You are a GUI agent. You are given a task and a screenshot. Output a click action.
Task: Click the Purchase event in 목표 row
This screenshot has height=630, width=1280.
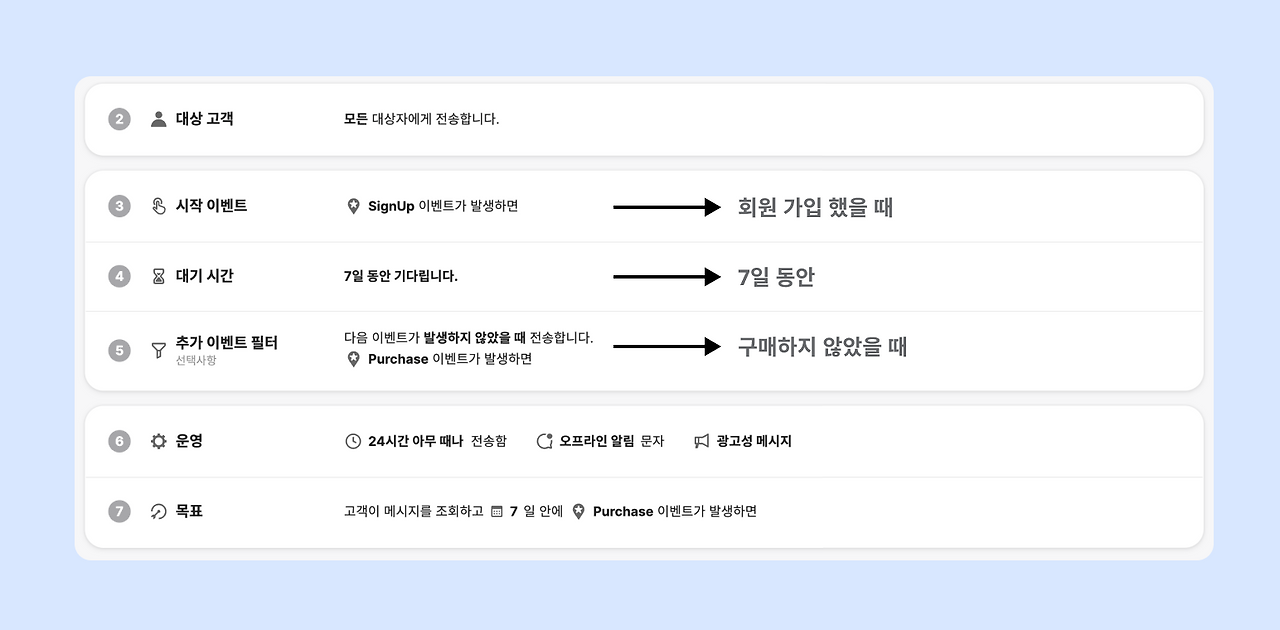tap(623, 511)
